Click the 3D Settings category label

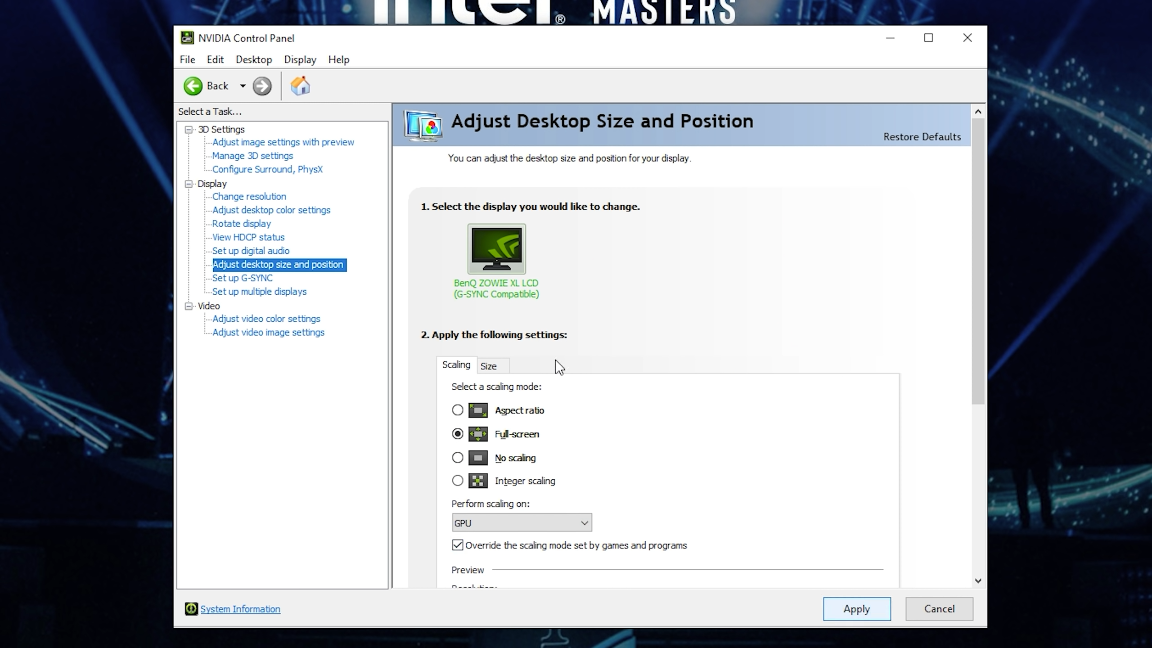tap(221, 129)
